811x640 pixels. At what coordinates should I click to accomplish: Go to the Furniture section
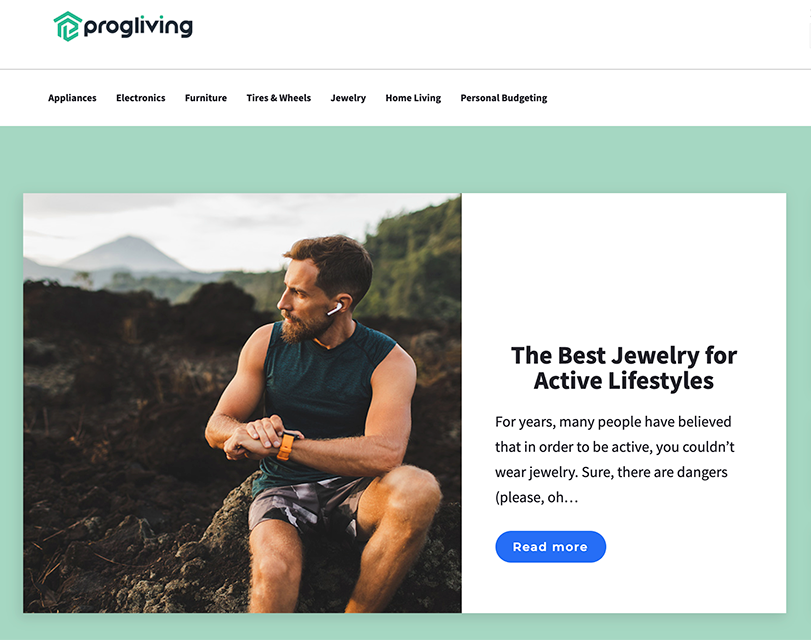tap(206, 98)
